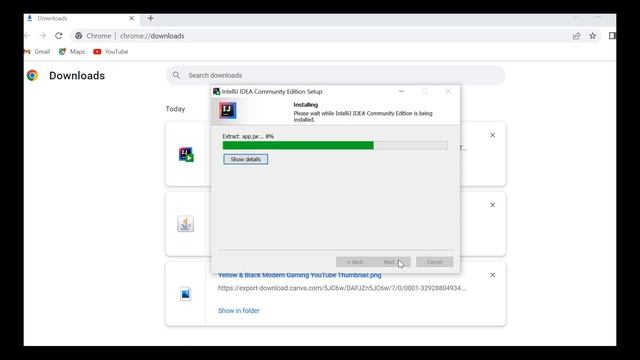
Task: Bookmark this page with the star icon
Action: (593, 36)
